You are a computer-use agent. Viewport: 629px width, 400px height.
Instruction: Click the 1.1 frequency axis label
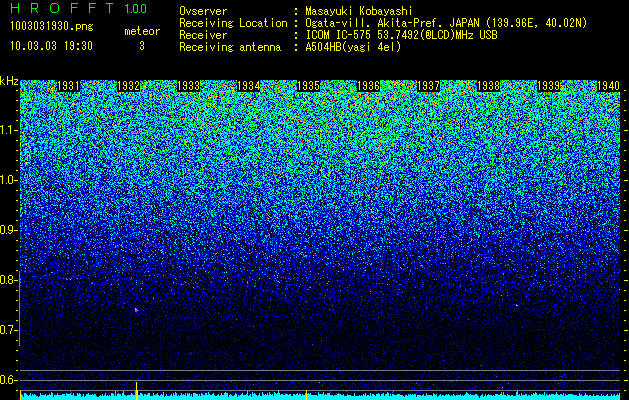click(x=9, y=130)
